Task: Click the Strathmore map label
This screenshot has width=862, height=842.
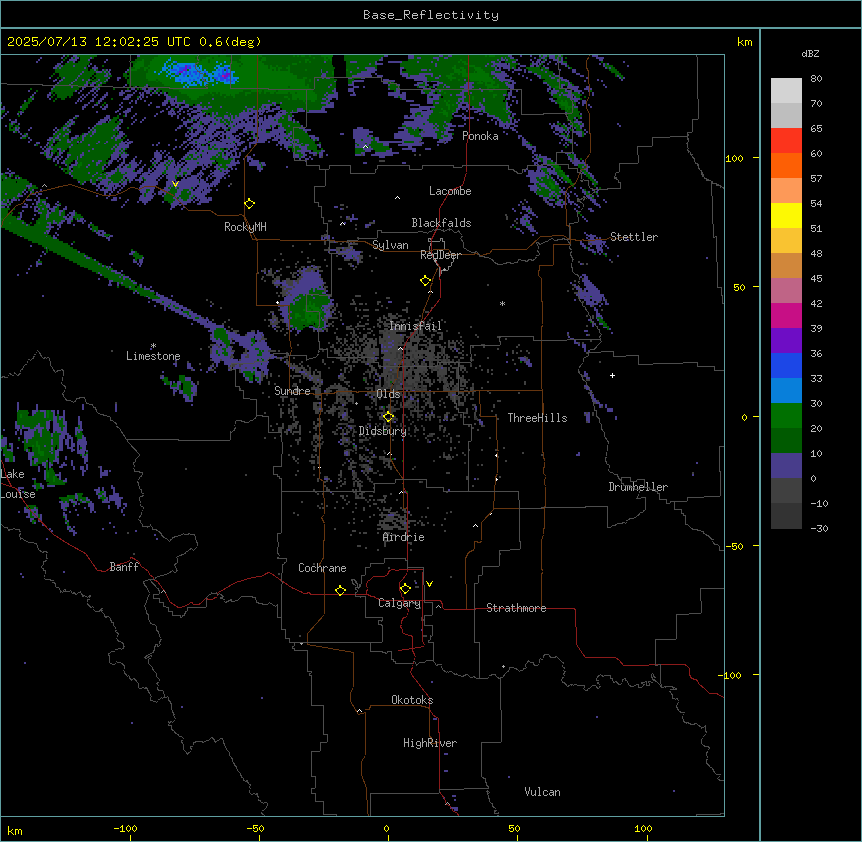Action: click(x=516, y=608)
